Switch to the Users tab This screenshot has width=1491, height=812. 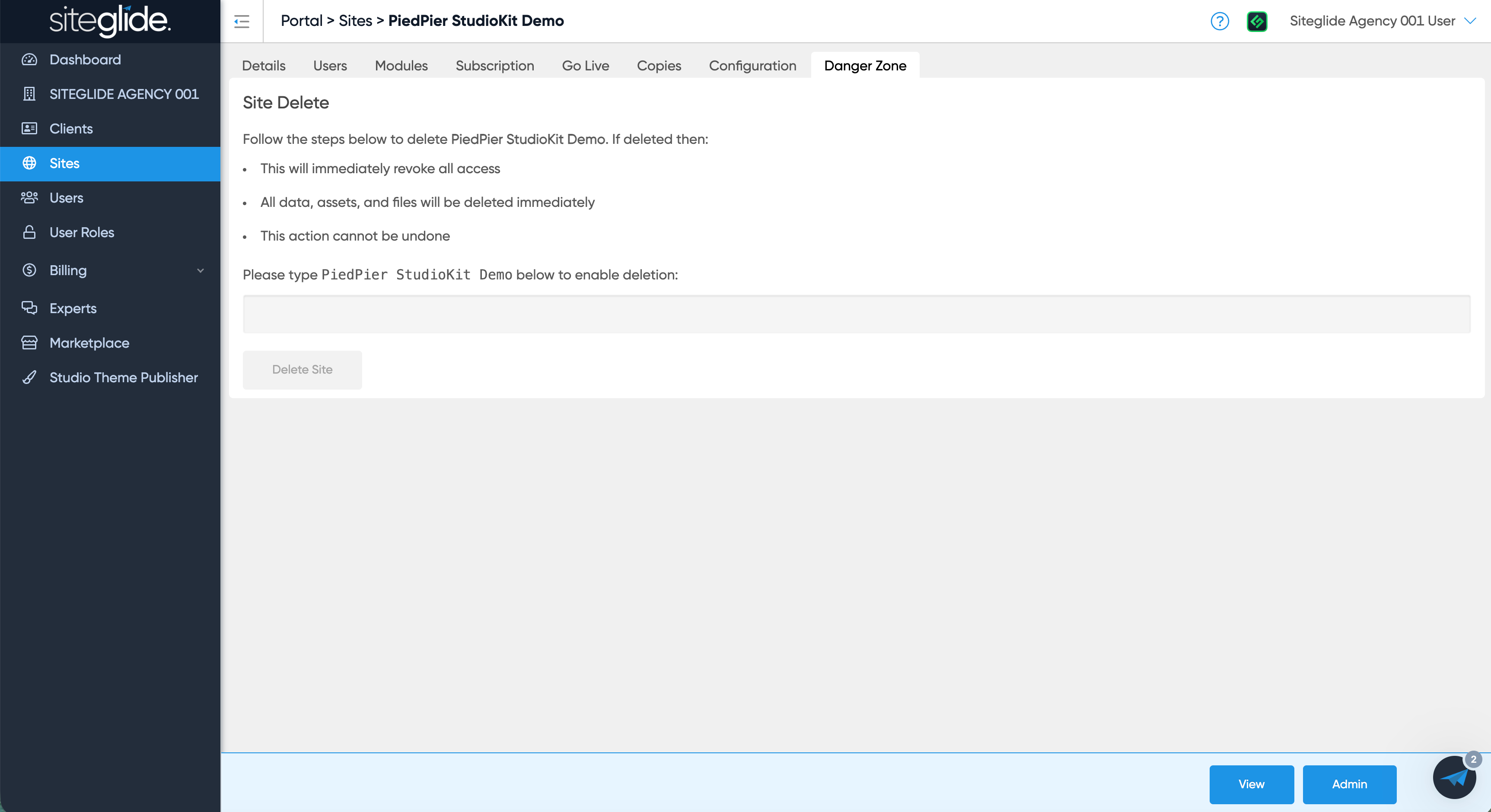coord(330,66)
